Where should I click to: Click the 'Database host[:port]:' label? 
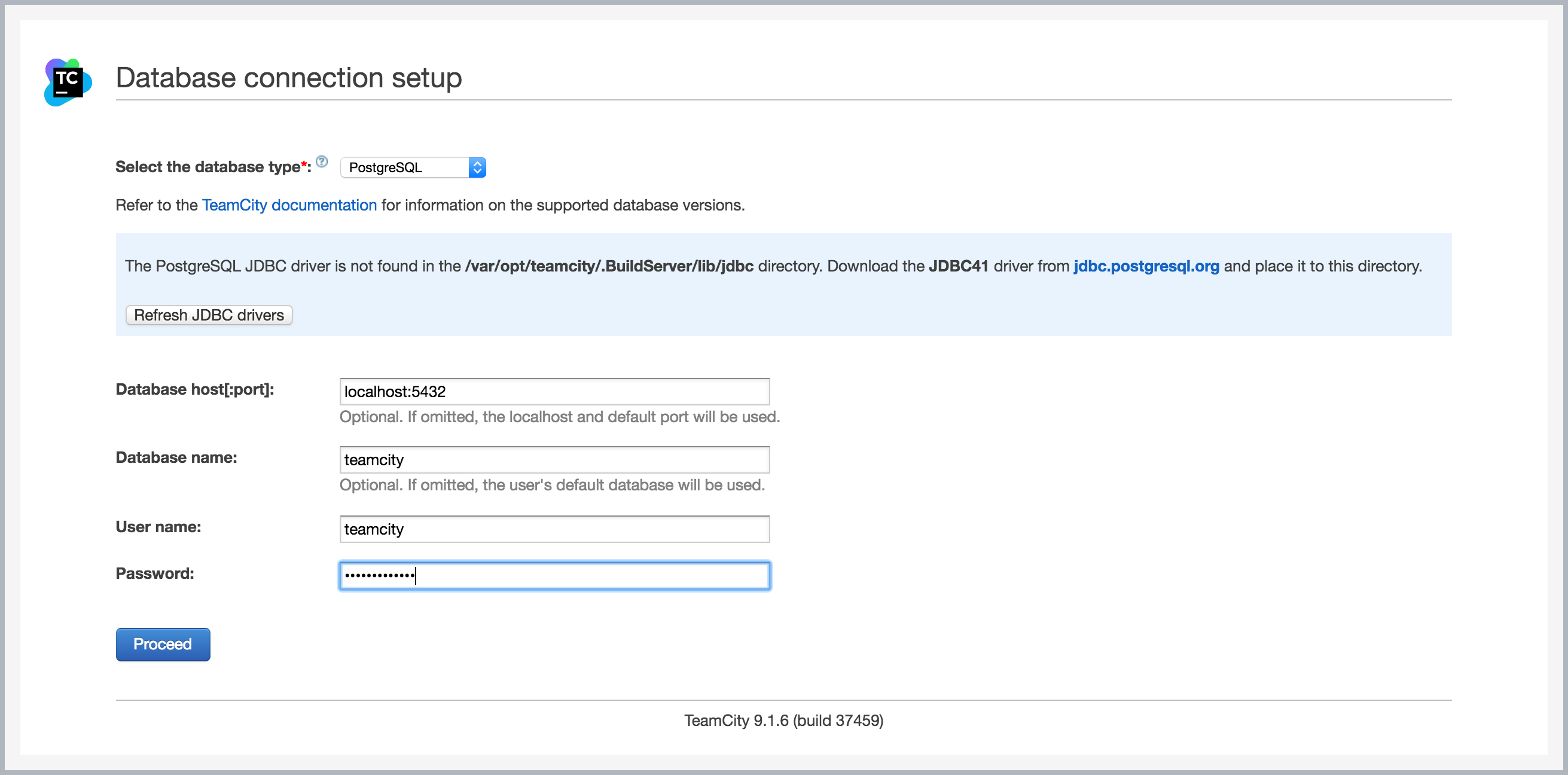(195, 390)
